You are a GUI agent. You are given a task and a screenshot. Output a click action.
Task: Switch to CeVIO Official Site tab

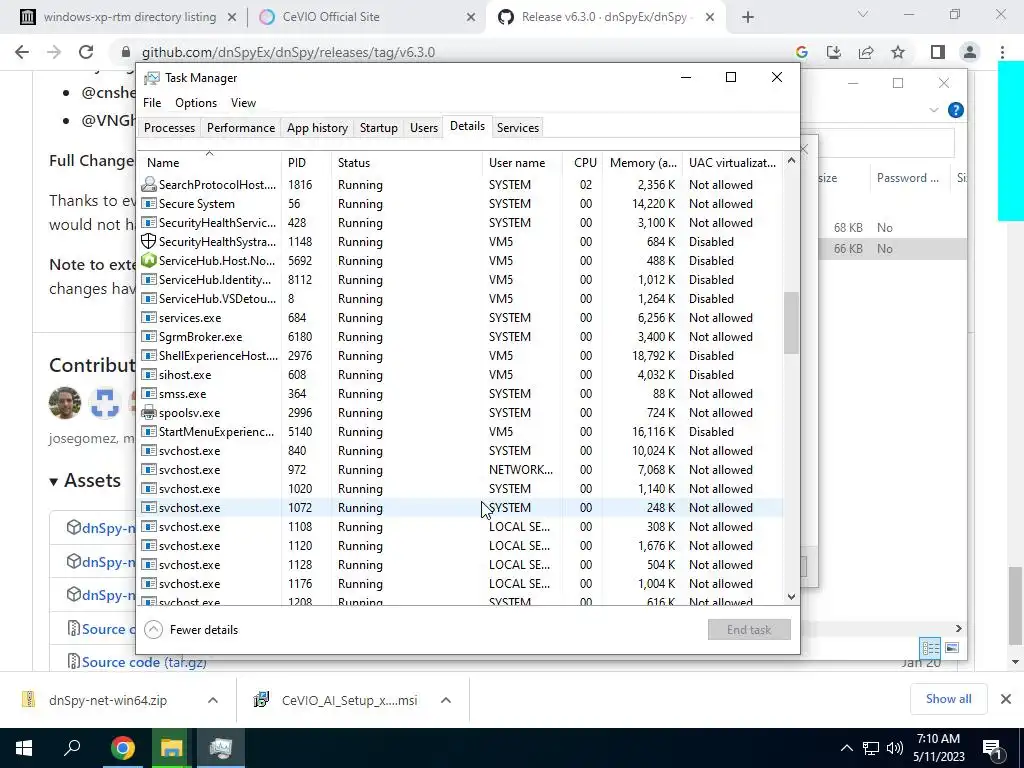tap(366, 18)
